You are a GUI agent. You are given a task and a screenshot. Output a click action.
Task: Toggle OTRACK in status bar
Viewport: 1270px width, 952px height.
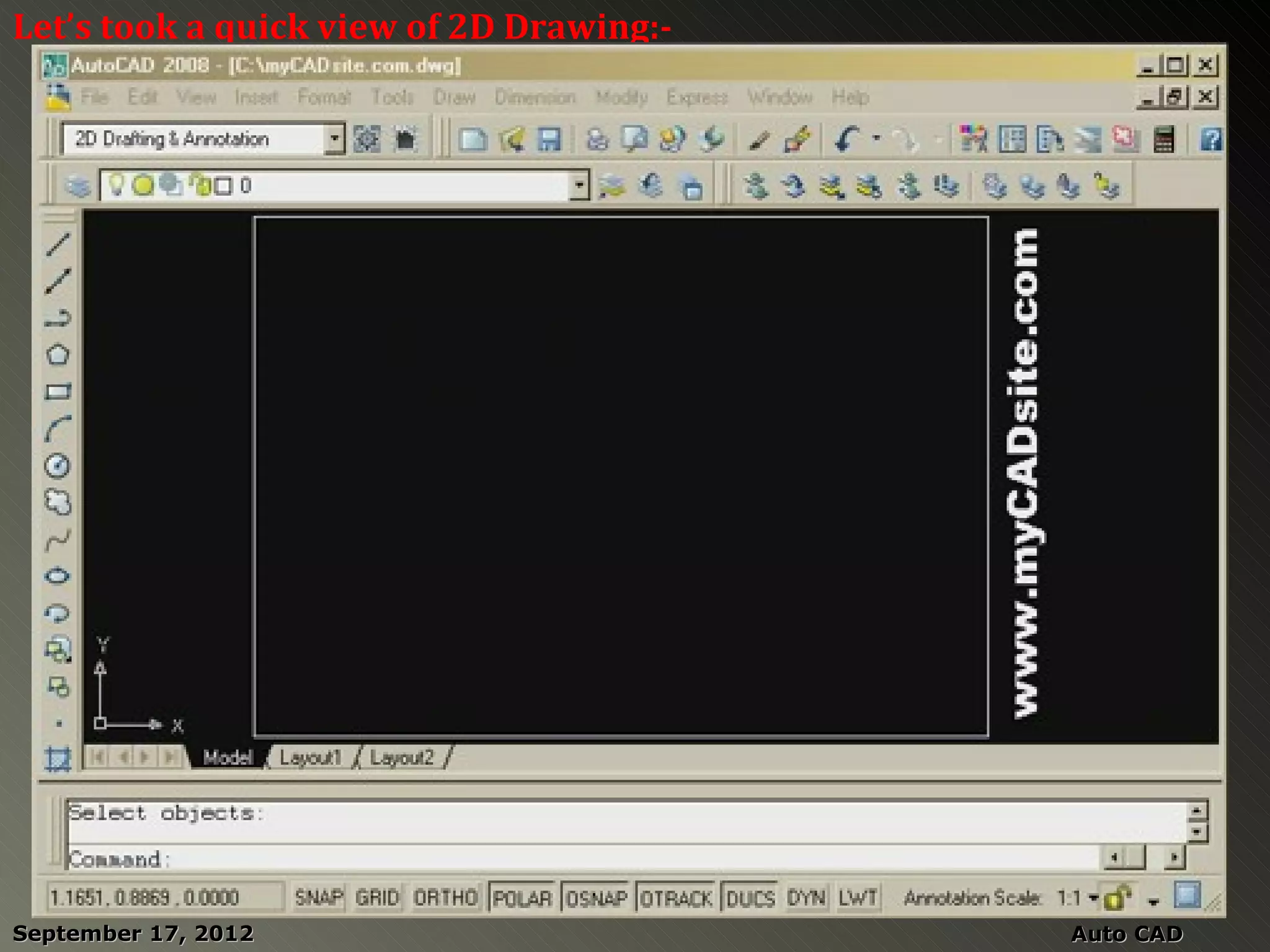coord(676,897)
